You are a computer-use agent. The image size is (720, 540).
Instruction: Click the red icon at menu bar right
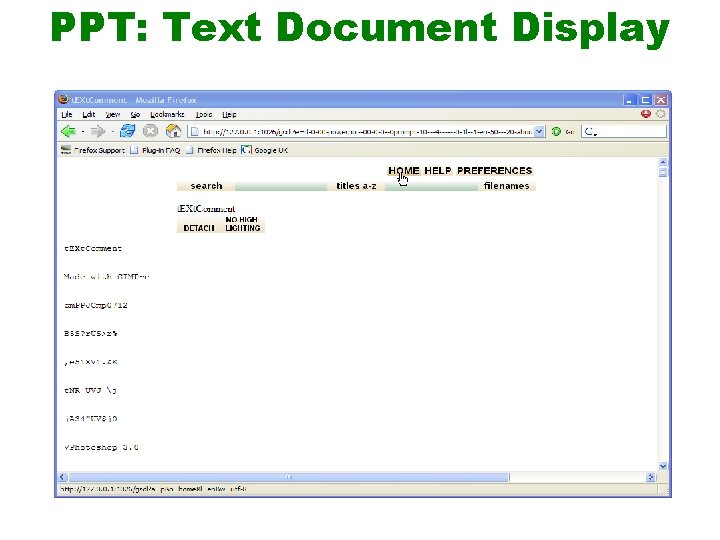(646, 114)
